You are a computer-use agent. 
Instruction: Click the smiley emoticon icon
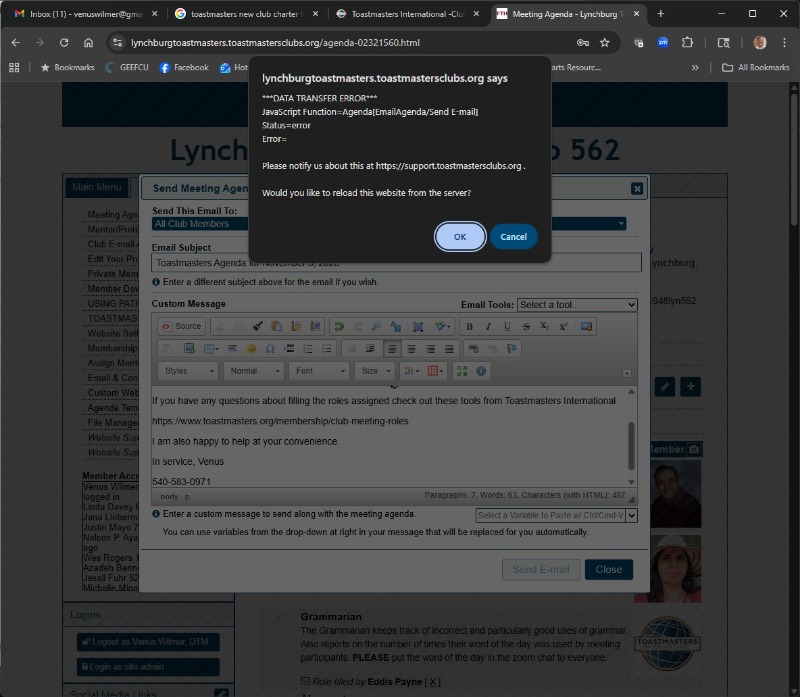pos(250,349)
